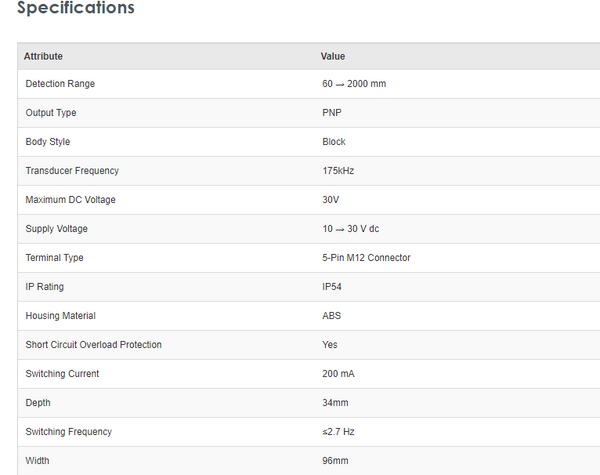Image resolution: width=600 pixels, height=475 pixels.
Task: Click the Value column header
Action: pyautogui.click(x=333, y=56)
